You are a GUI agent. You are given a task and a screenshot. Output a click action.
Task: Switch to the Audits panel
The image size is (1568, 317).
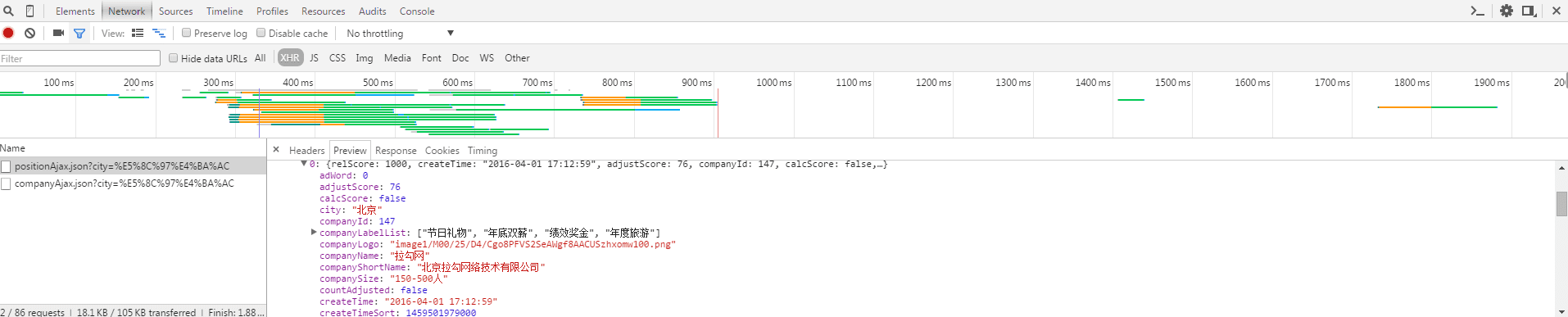[x=372, y=11]
